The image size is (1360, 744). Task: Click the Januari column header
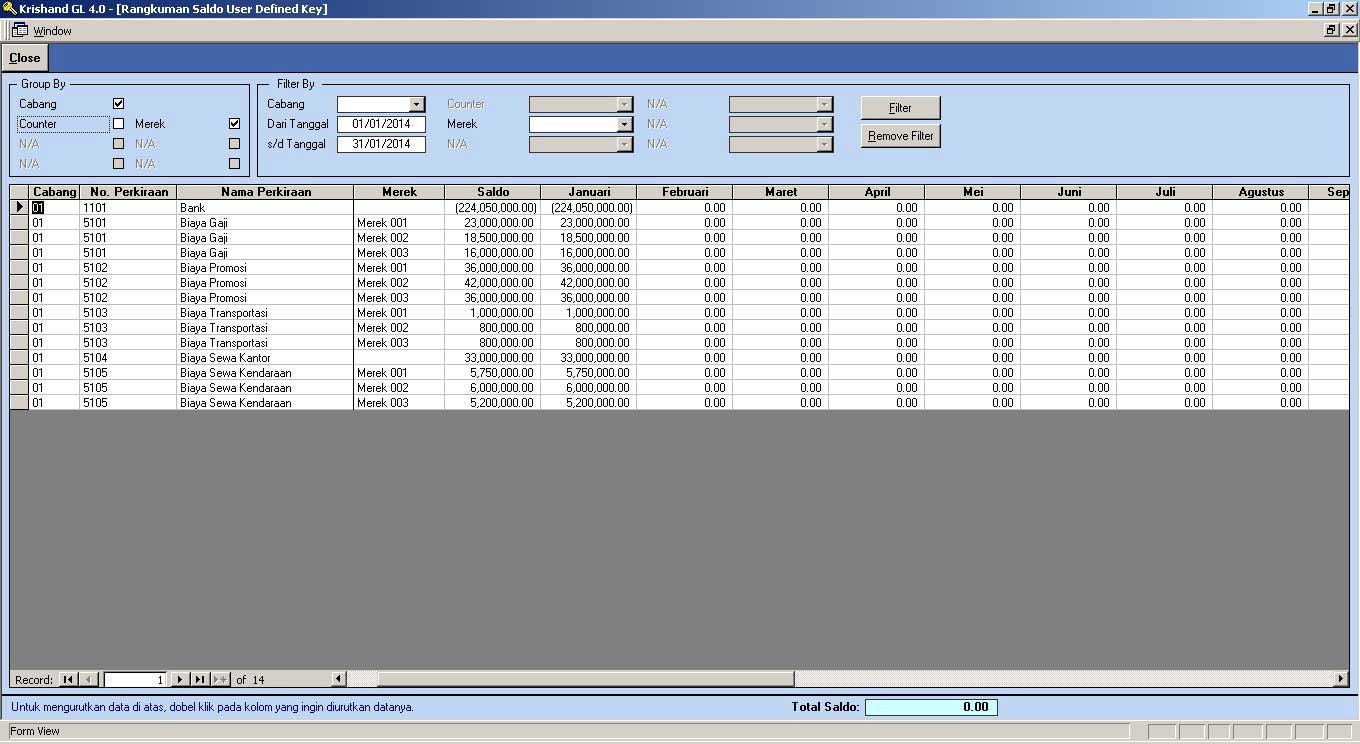pyautogui.click(x=589, y=192)
